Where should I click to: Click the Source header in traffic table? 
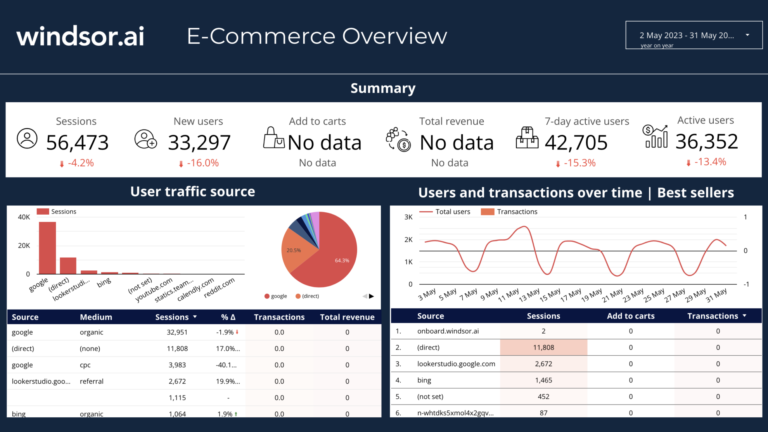pyautogui.click(x=25, y=317)
